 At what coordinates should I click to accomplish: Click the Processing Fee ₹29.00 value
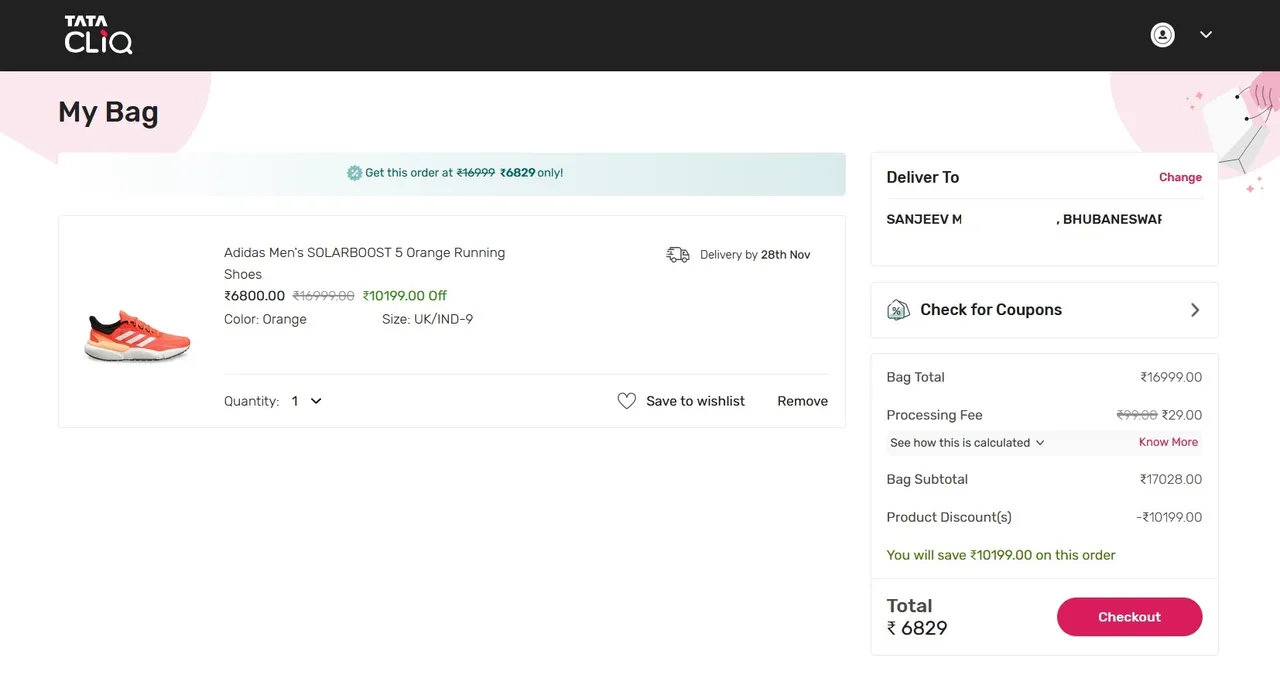(1182, 415)
